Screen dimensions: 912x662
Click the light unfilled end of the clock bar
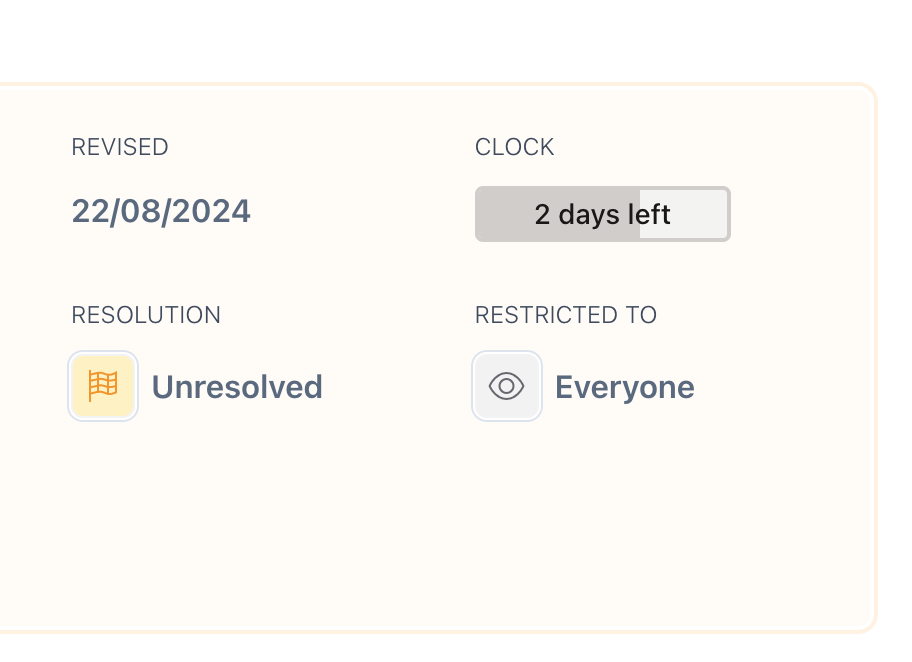point(700,214)
